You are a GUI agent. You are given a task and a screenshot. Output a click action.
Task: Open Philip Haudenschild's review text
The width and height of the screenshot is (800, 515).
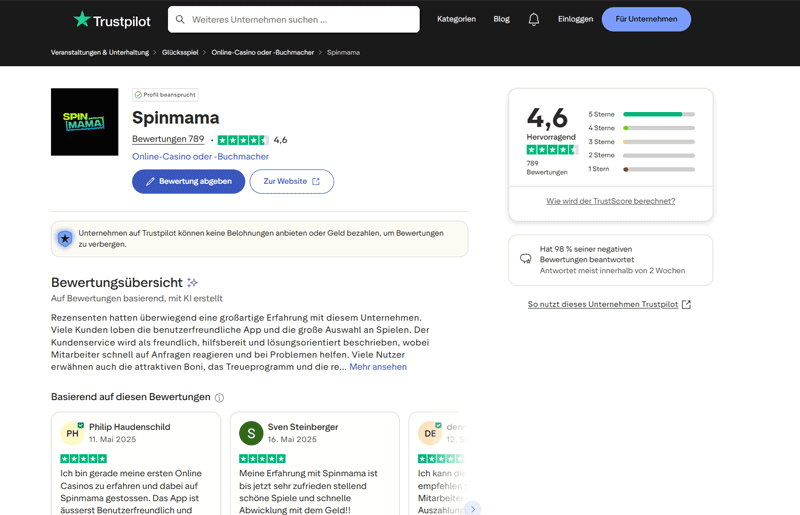point(131,492)
